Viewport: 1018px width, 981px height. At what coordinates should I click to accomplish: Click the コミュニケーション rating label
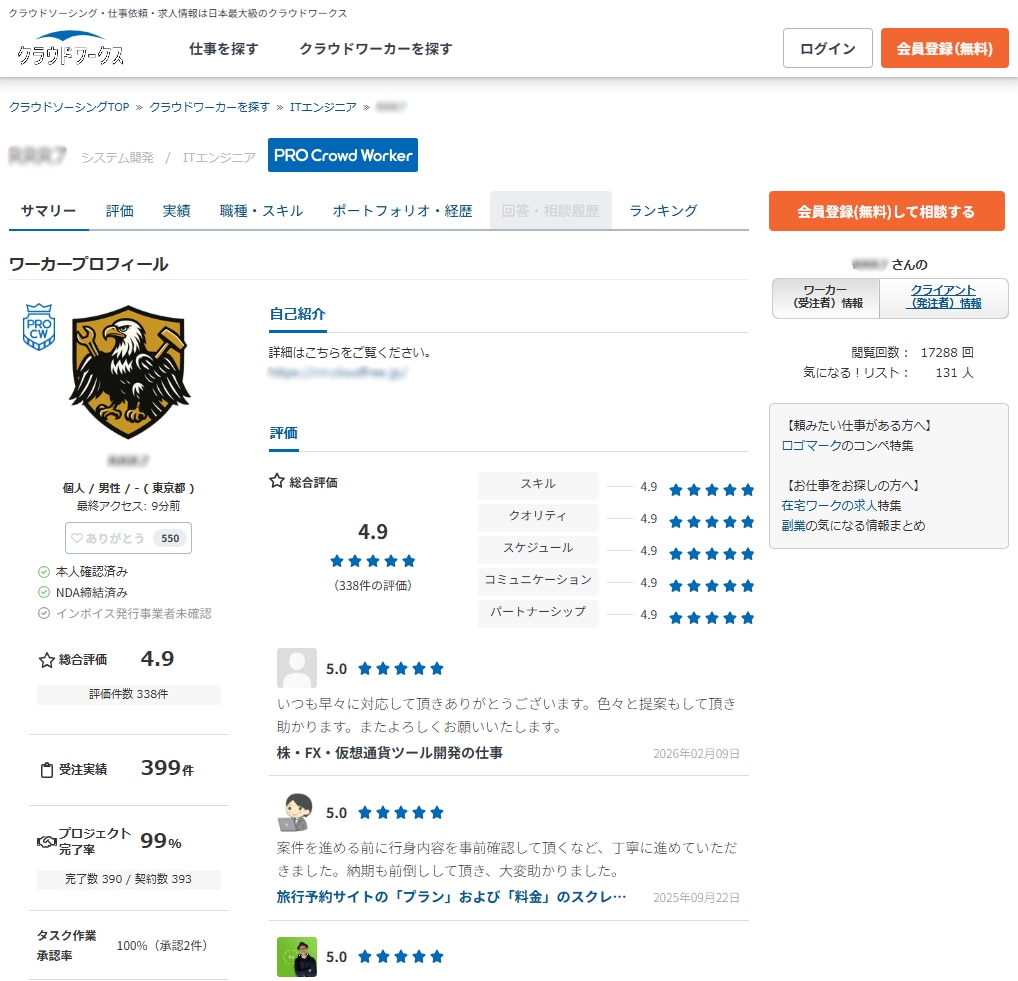click(x=538, y=580)
